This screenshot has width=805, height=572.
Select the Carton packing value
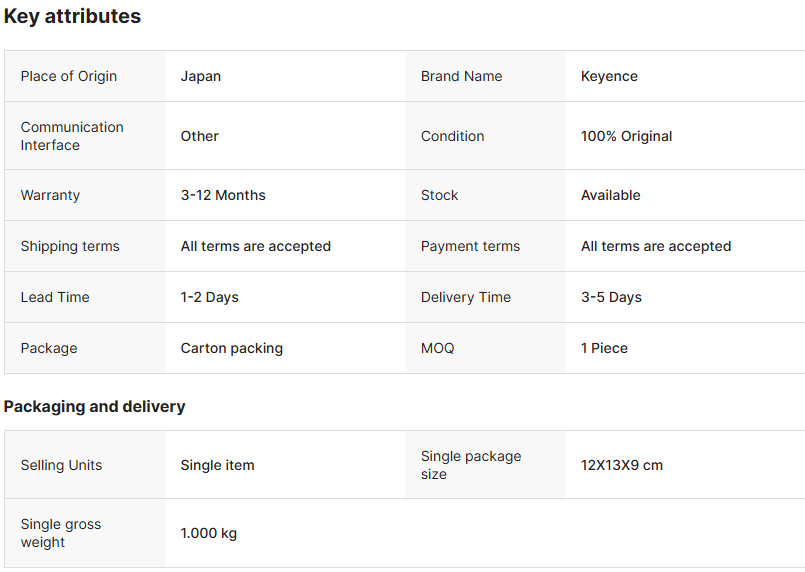(231, 348)
